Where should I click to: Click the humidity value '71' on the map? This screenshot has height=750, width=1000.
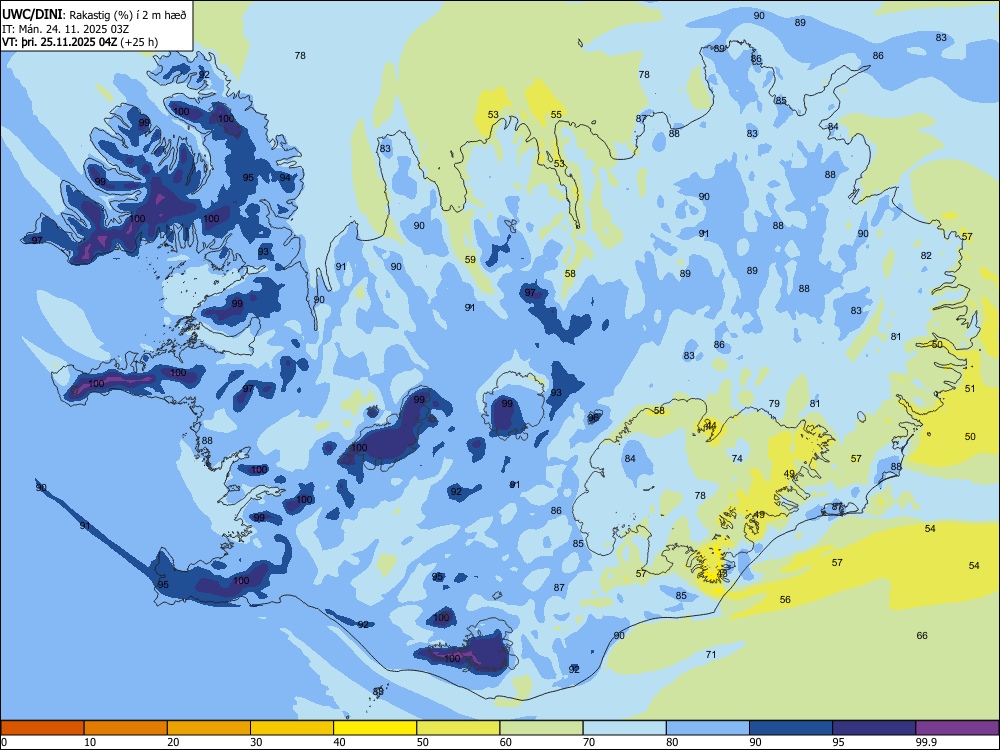pyautogui.click(x=710, y=654)
